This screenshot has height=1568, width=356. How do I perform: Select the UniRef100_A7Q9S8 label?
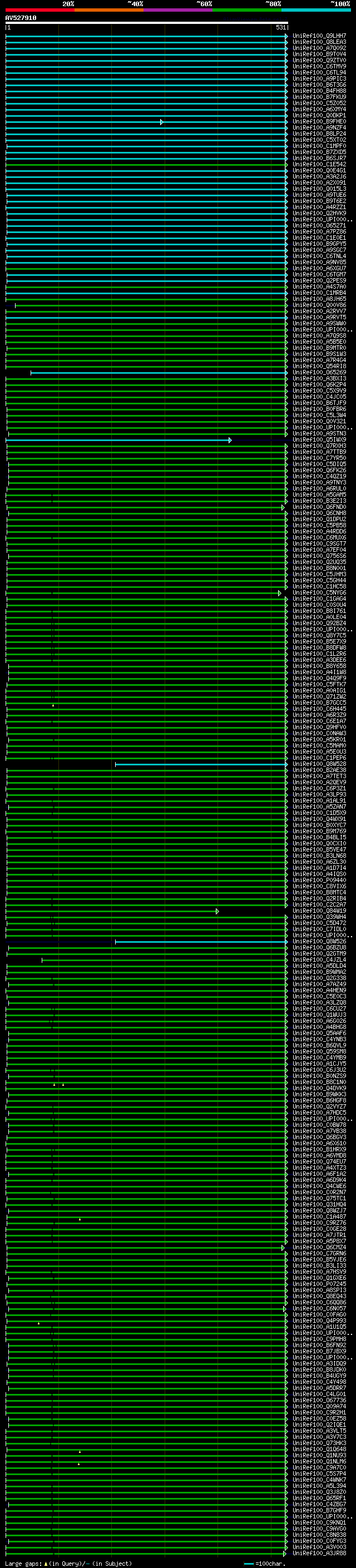[x=319, y=335]
